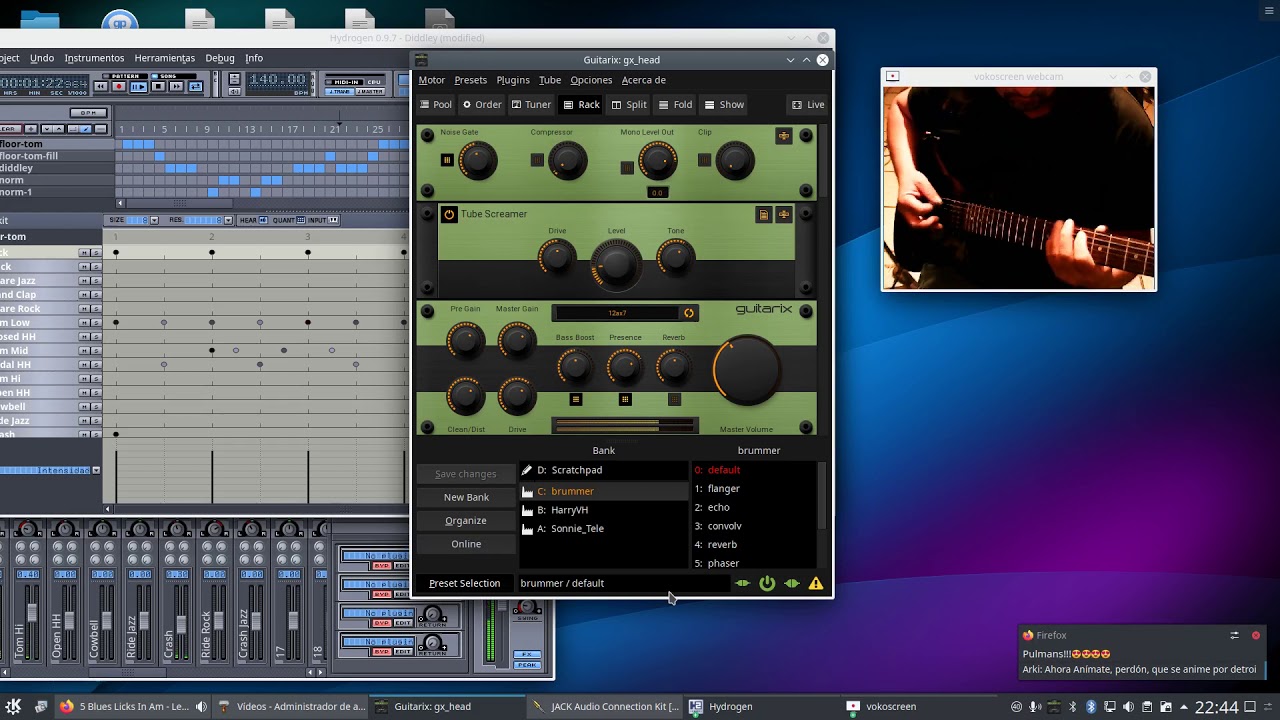Screen dimensions: 1280x720
Task: Select the convolv preset
Action: point(755,526)
